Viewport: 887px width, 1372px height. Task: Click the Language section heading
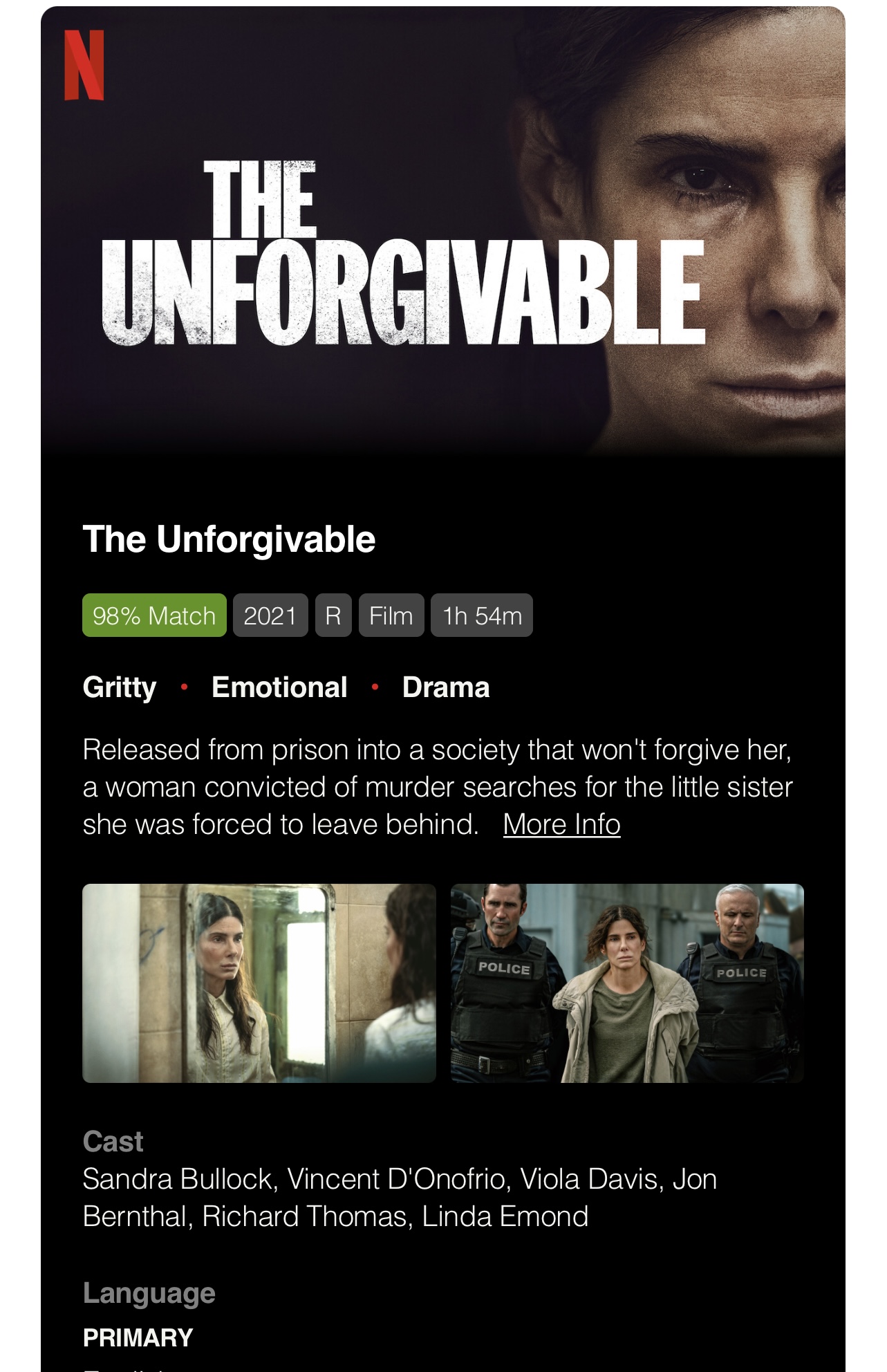click(149, 1293)
